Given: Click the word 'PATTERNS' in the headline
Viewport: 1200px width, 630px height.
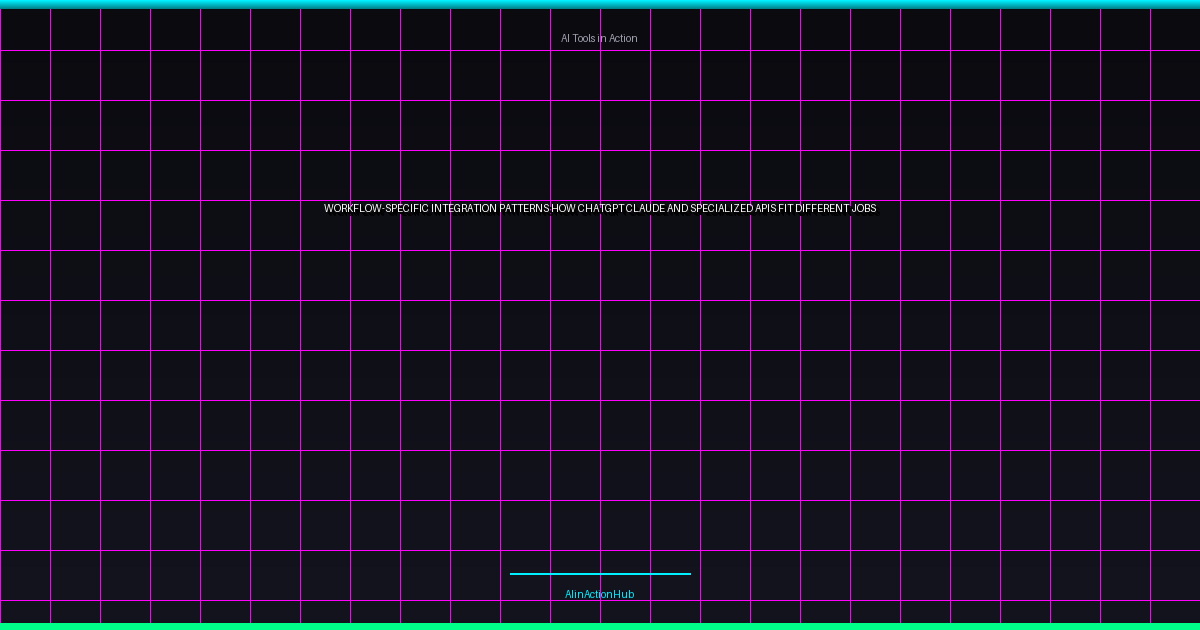Looking at the screenshot, I should (524, 209).
